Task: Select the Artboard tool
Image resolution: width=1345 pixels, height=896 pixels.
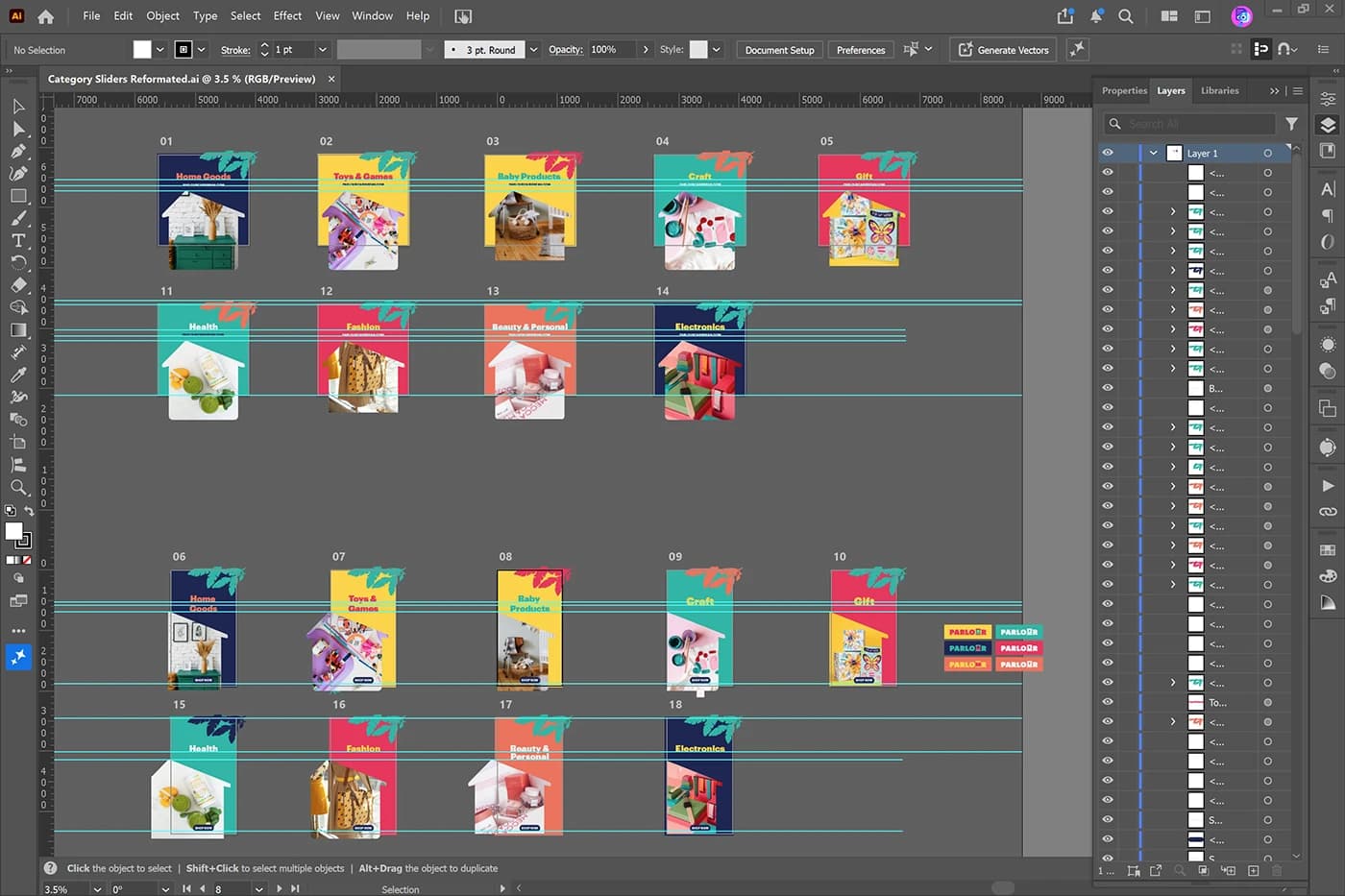Action: click(x=18, y=442)
